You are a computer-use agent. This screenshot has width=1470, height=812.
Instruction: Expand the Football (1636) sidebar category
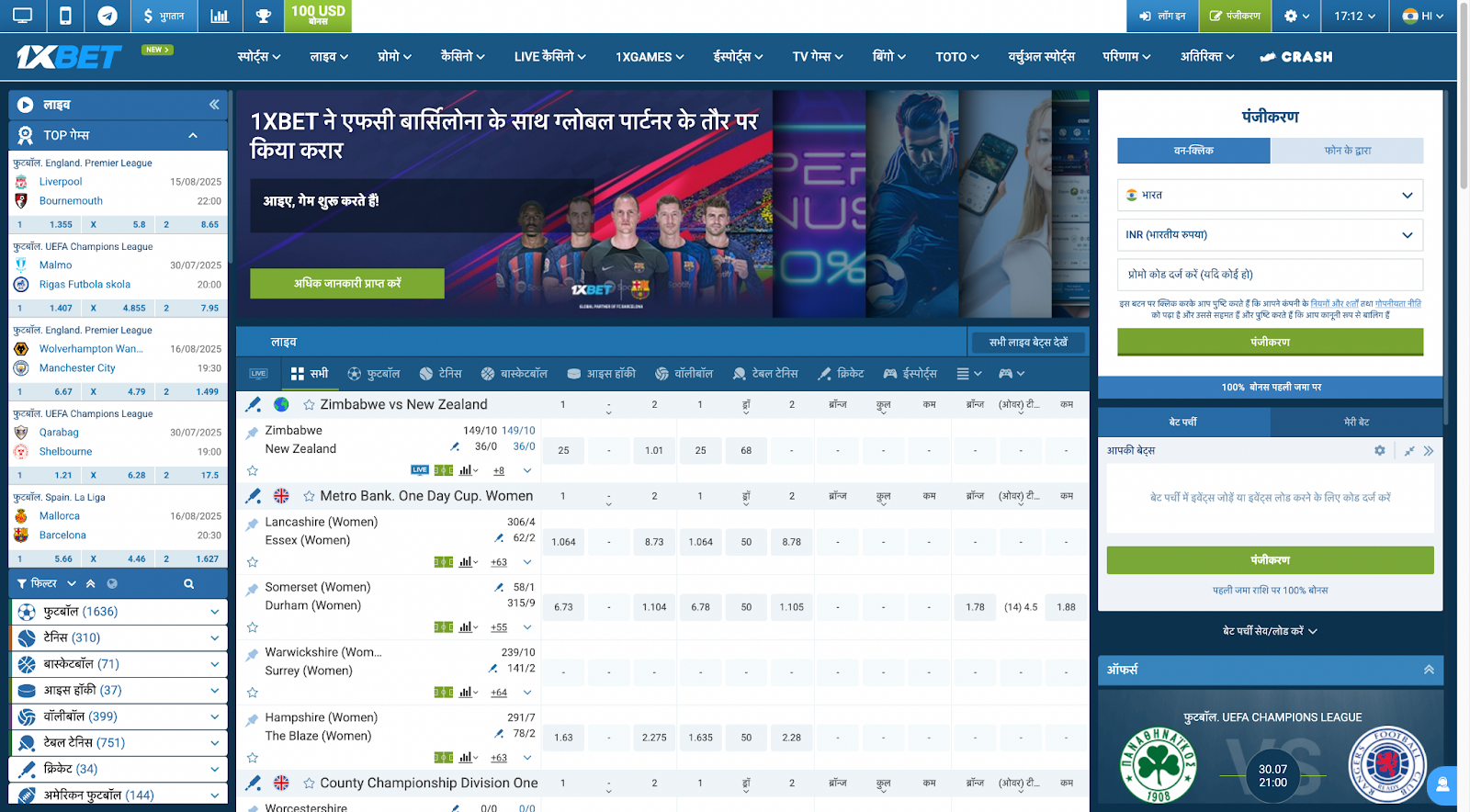click(x=119, y=612)
